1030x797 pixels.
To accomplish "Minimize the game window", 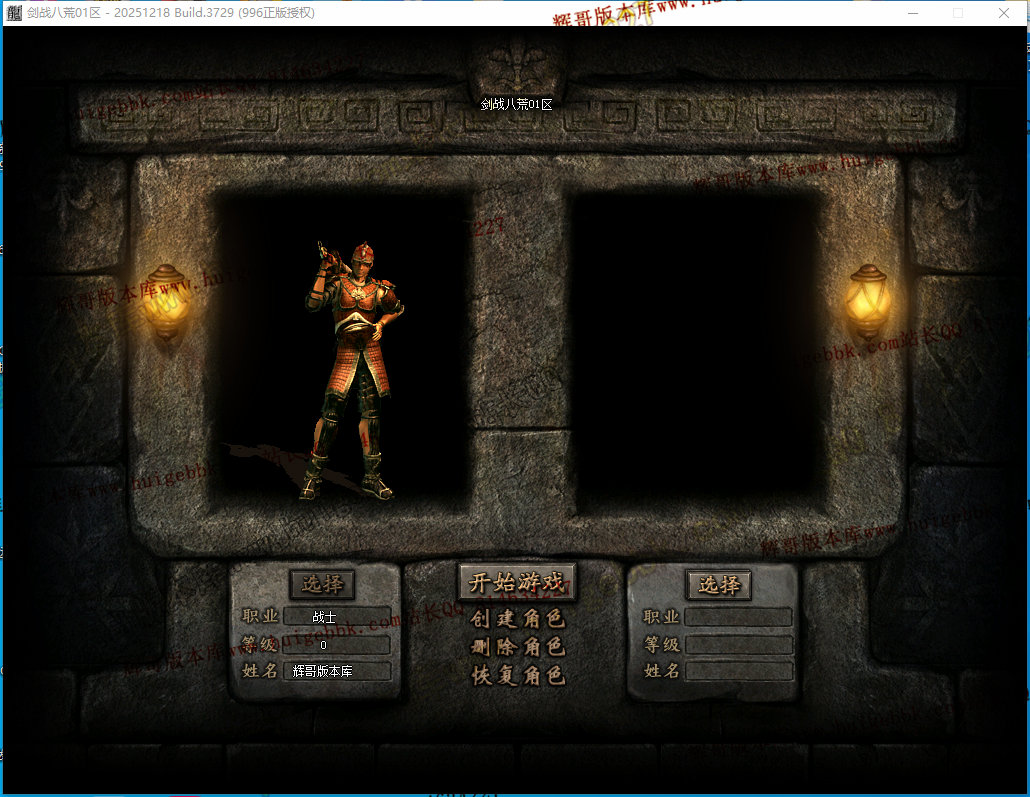I will click(912, 13).
